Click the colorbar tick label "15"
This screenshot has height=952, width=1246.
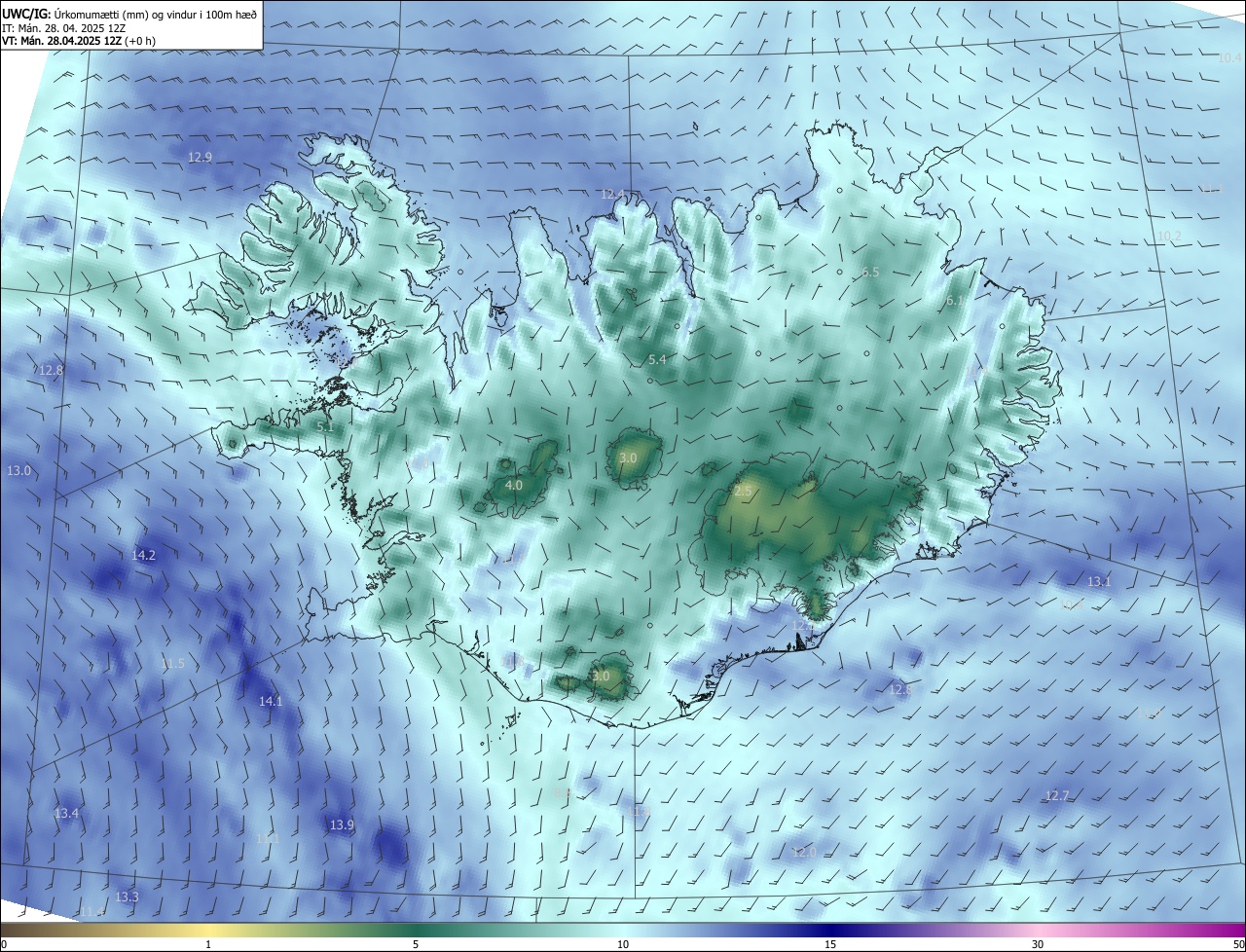click(830, 944)
